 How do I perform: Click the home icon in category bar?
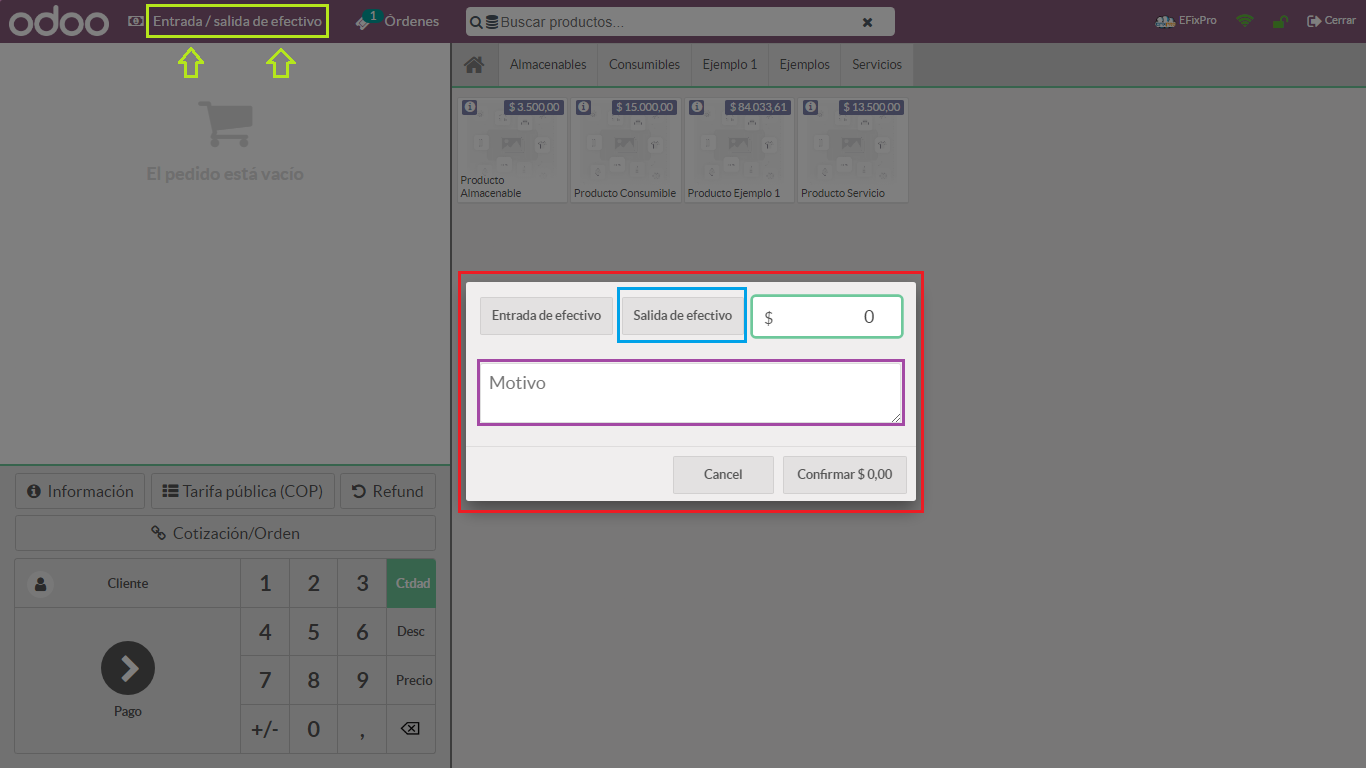474,64
